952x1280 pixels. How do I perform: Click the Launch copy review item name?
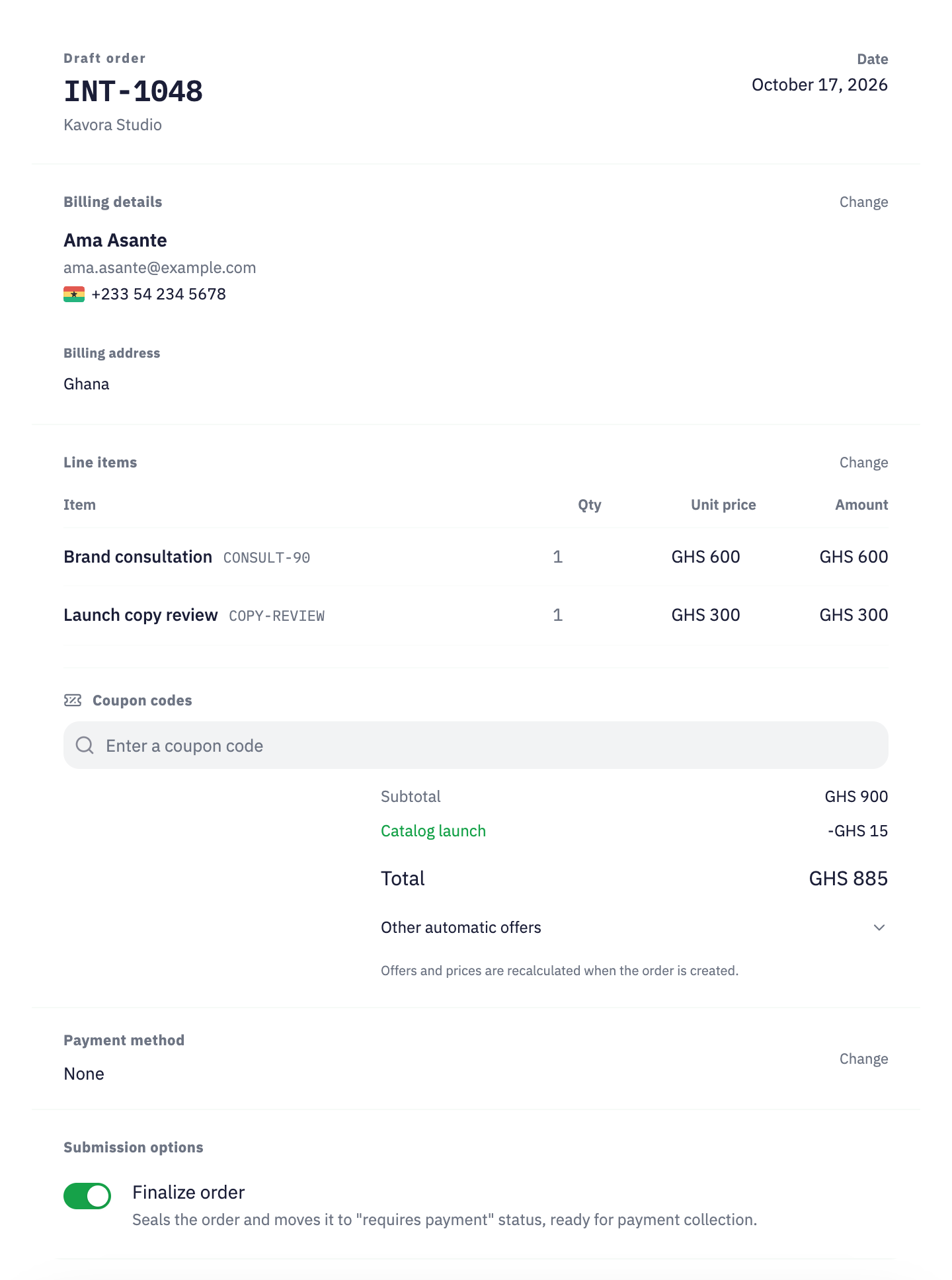coord(140,615)
